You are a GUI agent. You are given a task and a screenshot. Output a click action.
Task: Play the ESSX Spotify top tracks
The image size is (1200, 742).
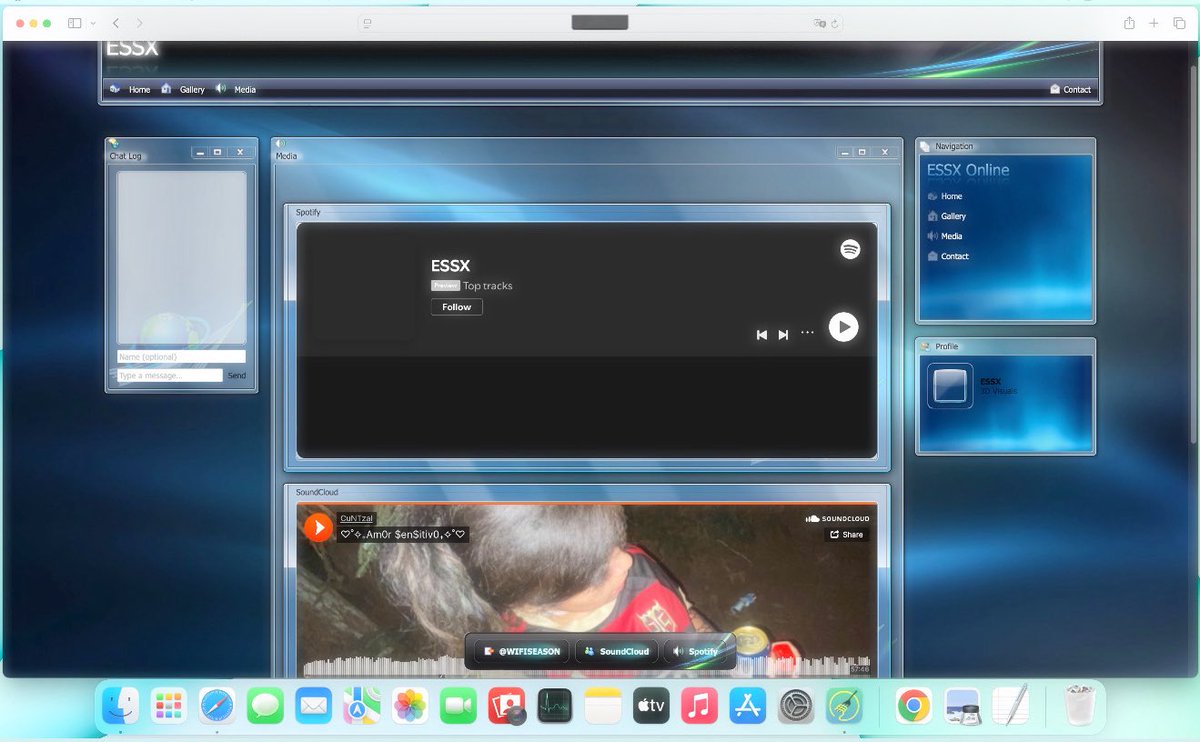coord(843,326)
